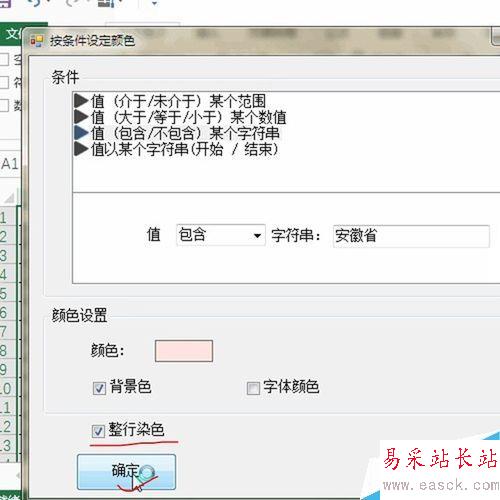Click the dialog title icon beside 按条件设定颜色

(x=37, y=41)
